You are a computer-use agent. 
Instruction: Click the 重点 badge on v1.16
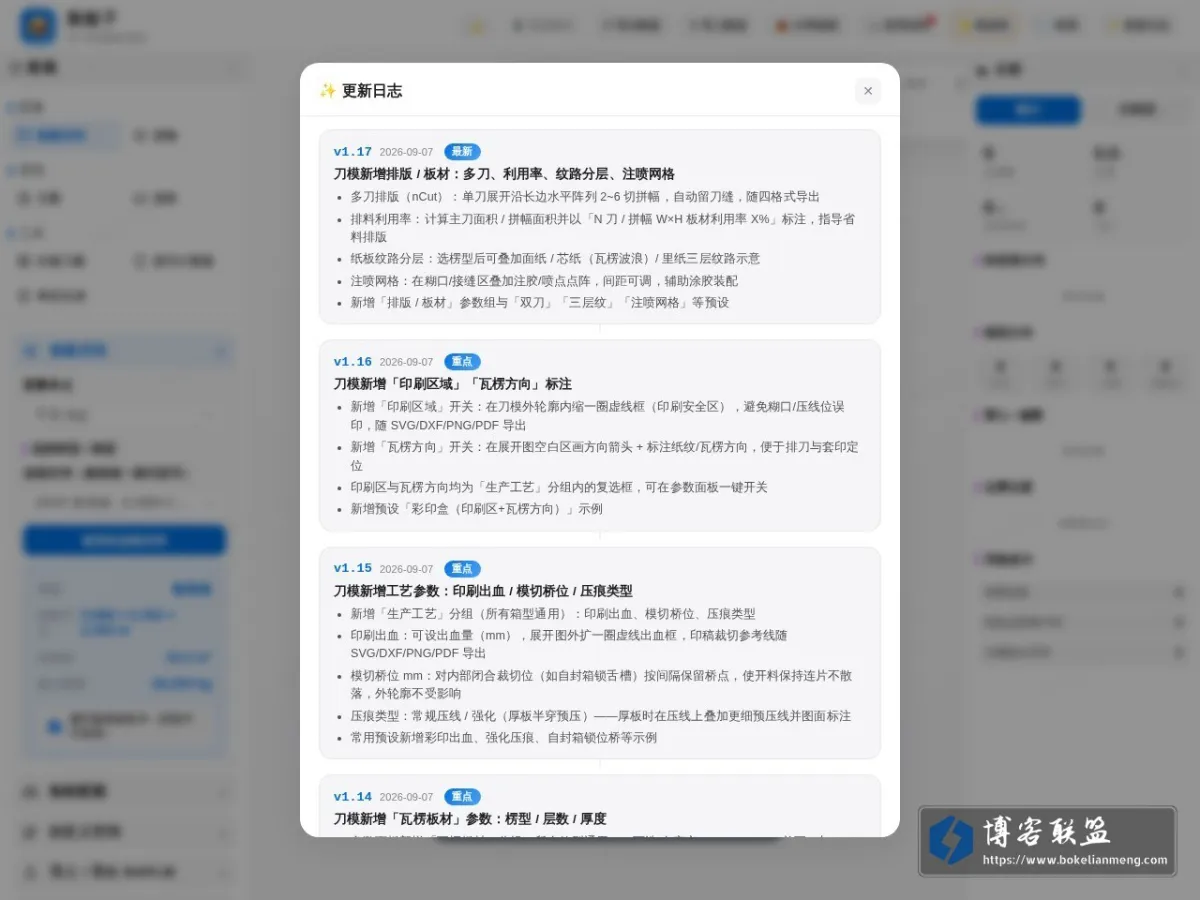(462, 362)
